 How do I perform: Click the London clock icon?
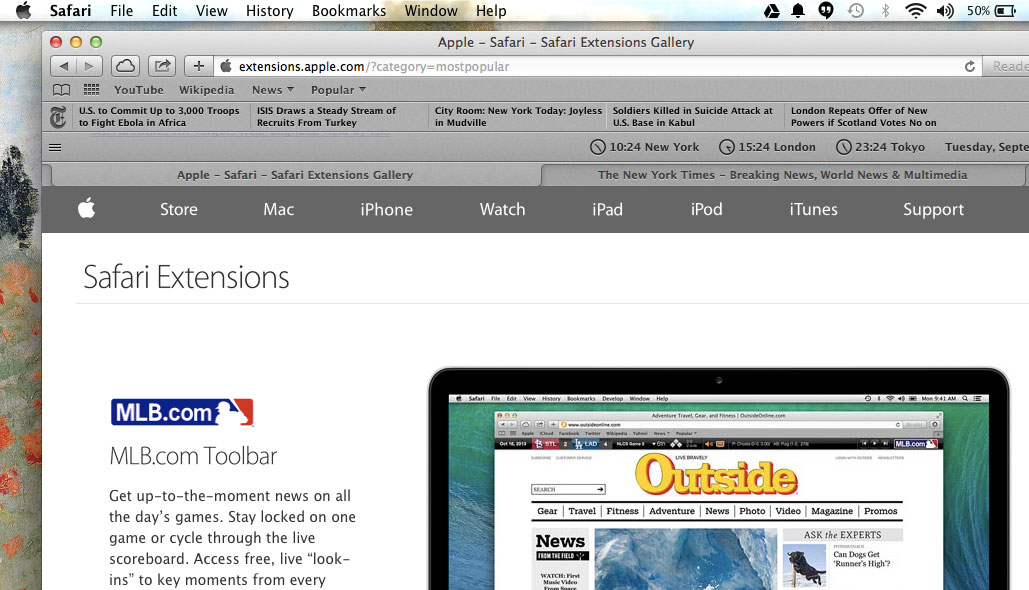(x=726, y=147)
